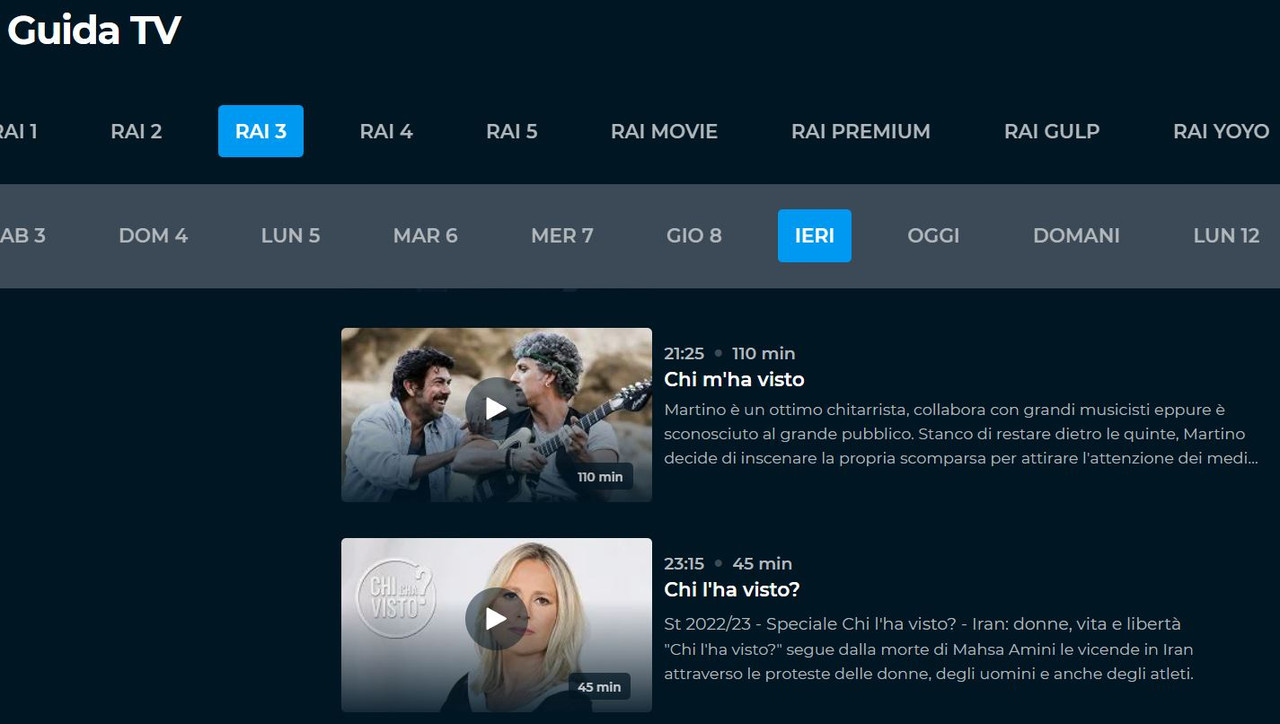Select the RAI 3 channel tab
This screenshot has height=724, width=1280.
(261, 131)
